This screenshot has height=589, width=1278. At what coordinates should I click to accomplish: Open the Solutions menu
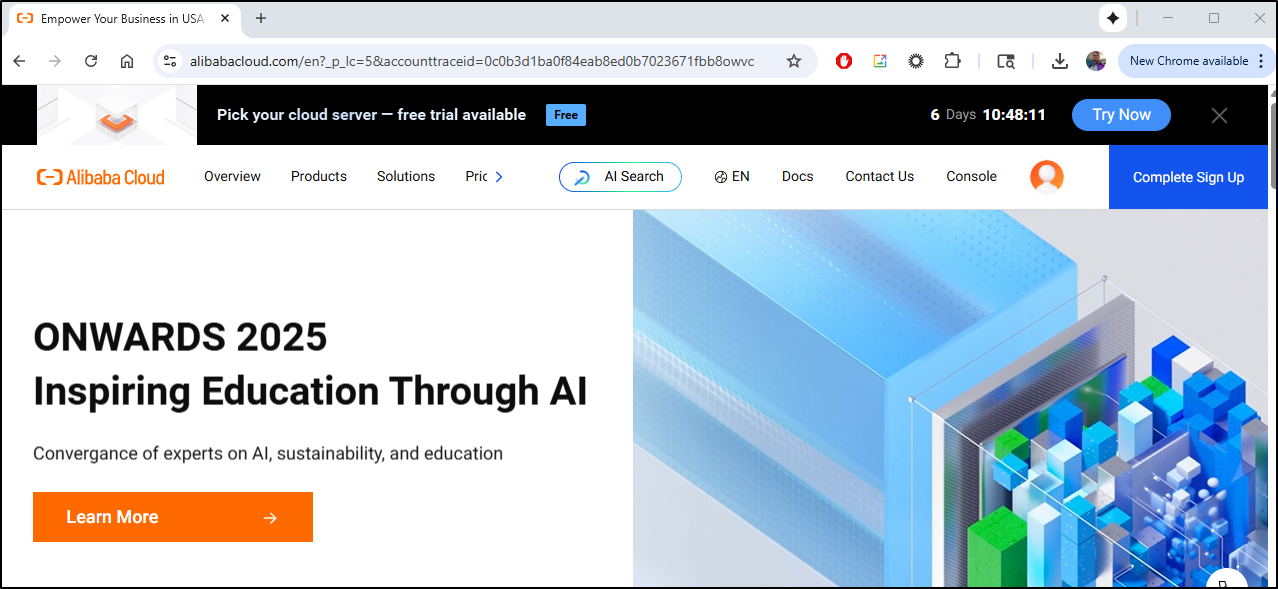[405, 176]
